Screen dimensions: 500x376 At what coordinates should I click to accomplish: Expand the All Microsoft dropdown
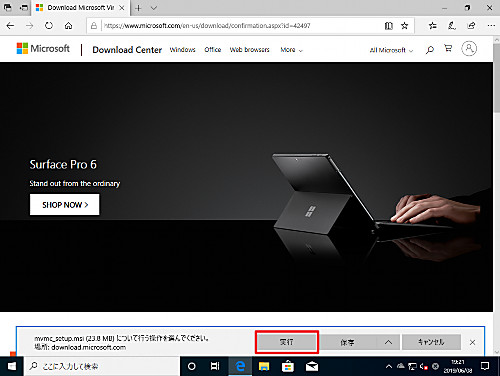tap(391, 50)
